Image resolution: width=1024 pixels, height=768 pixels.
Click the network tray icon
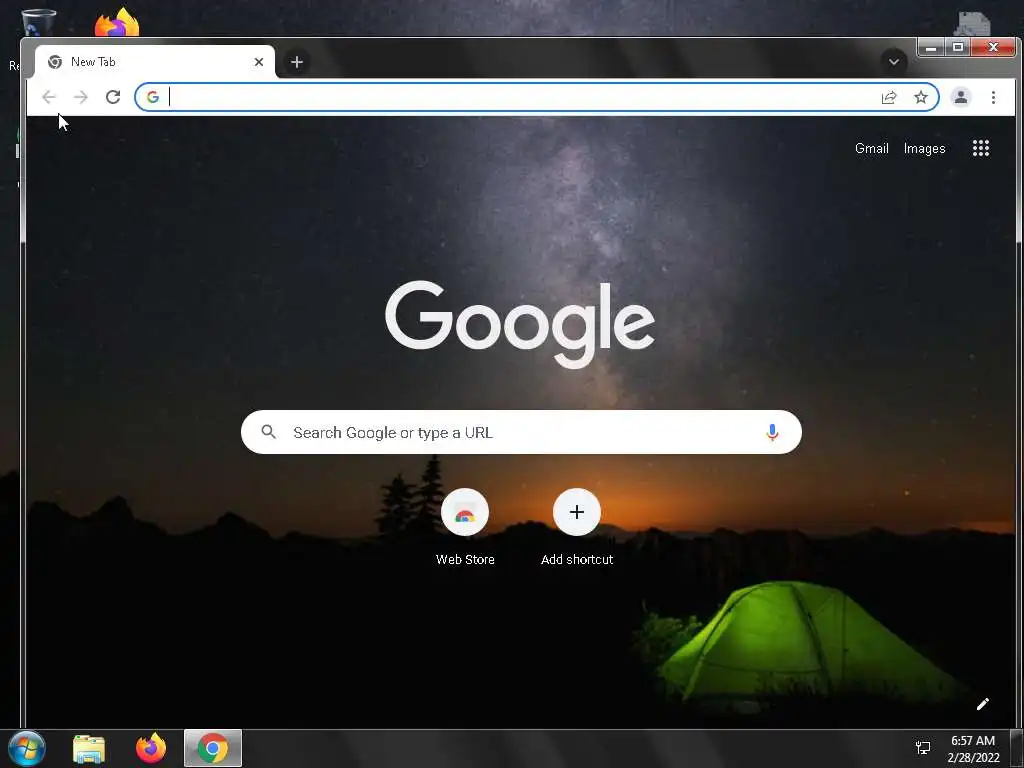tap(923, 748)
